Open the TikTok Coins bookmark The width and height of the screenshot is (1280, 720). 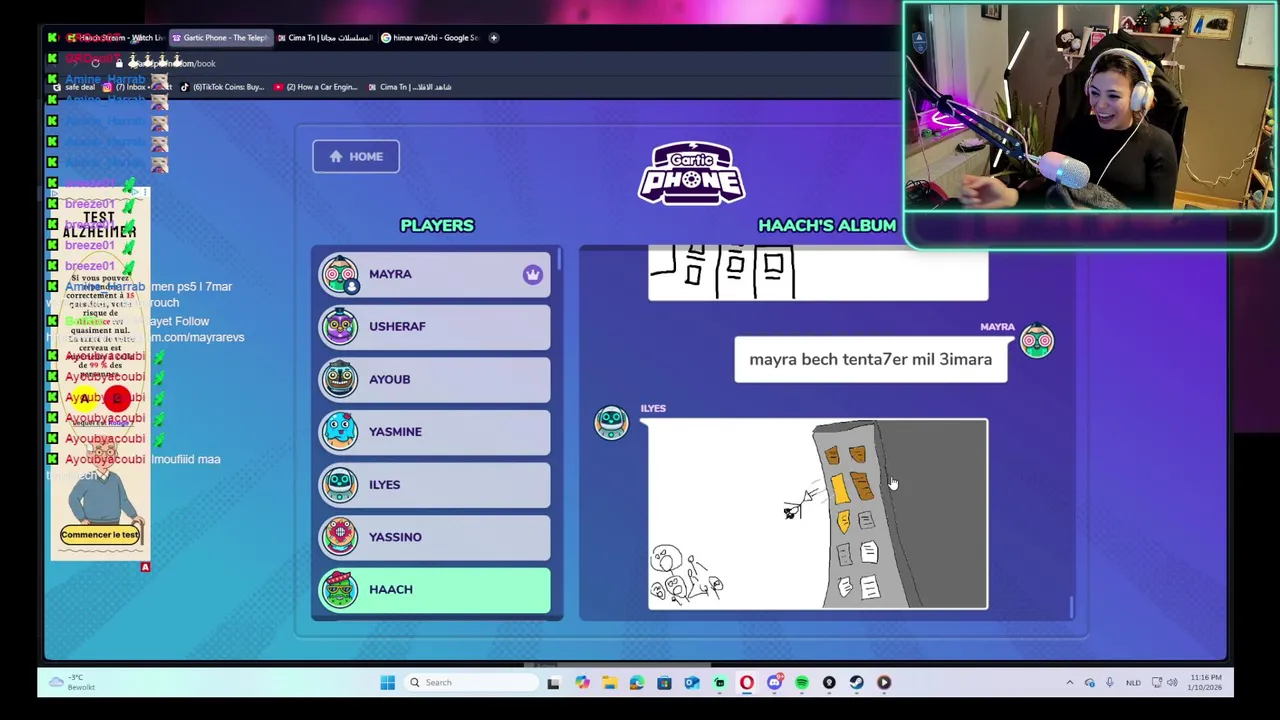pos(222,87)
